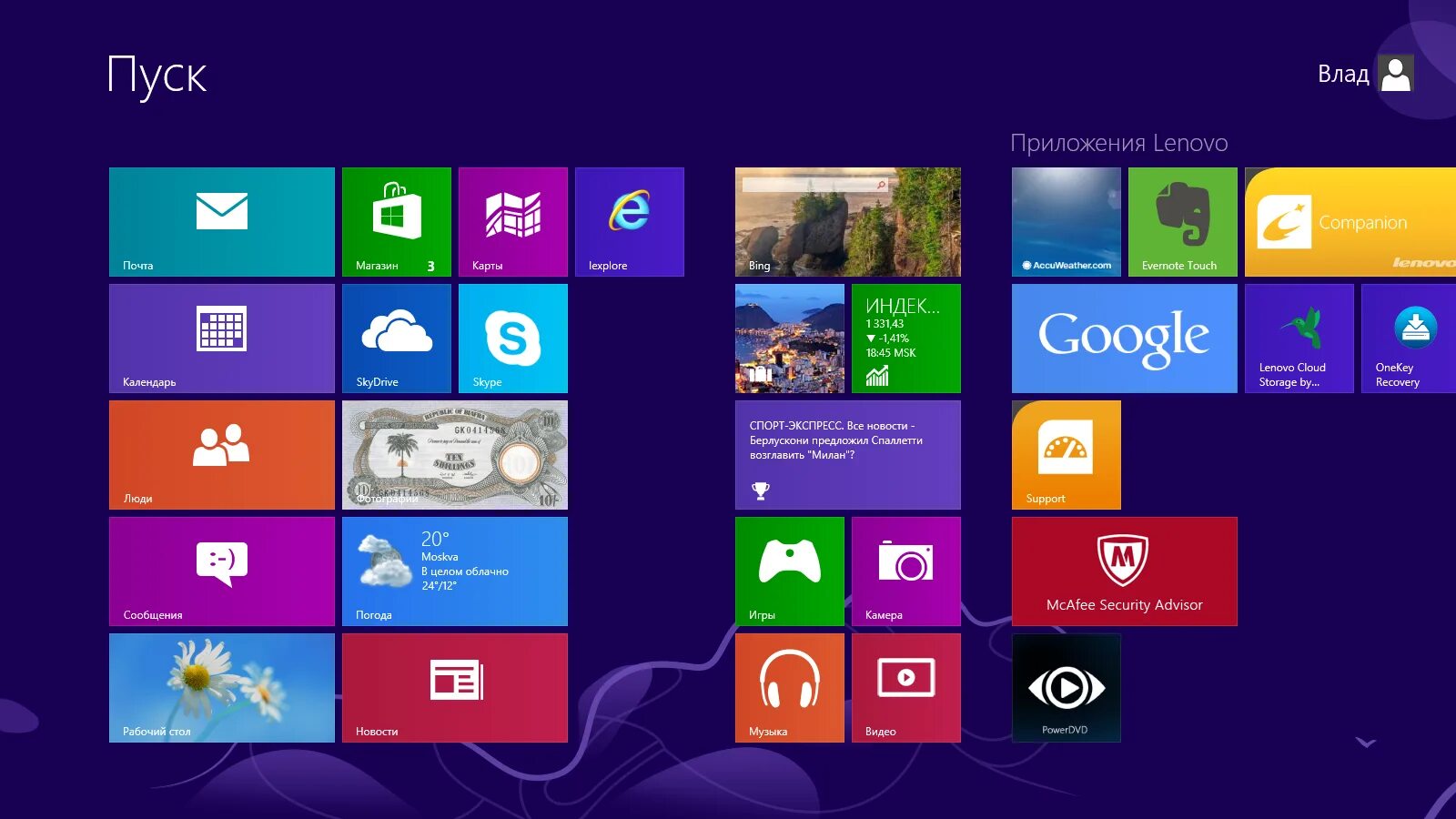
Task: Open Lenovo Cloud Storage tile
Action: [1299, 339]
